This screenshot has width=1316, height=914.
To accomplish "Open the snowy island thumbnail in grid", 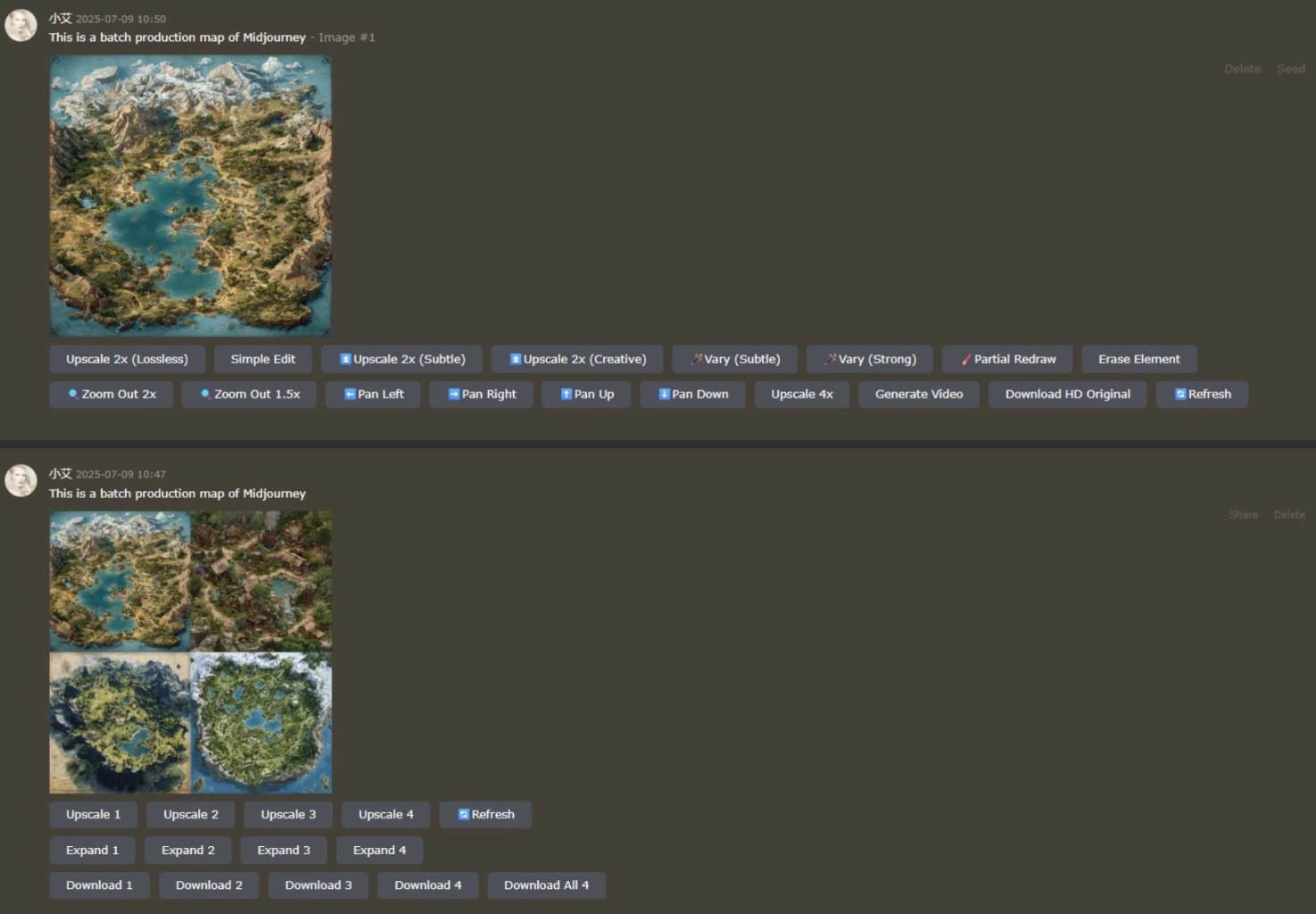I will (x=261, y=723).
